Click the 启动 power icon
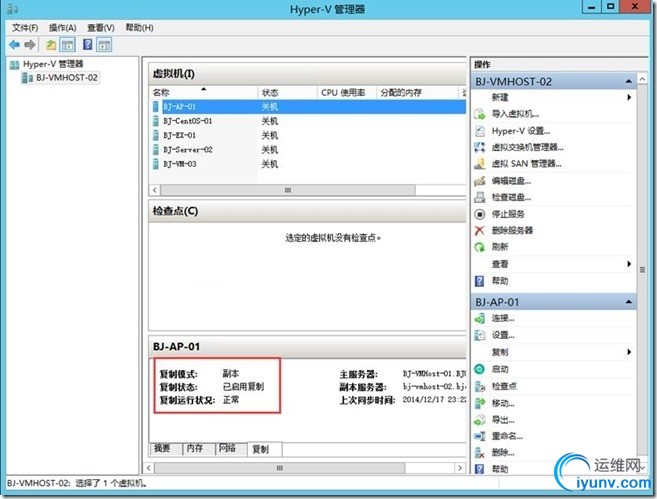This screenshot has height=499, width=657. (480, 369)
